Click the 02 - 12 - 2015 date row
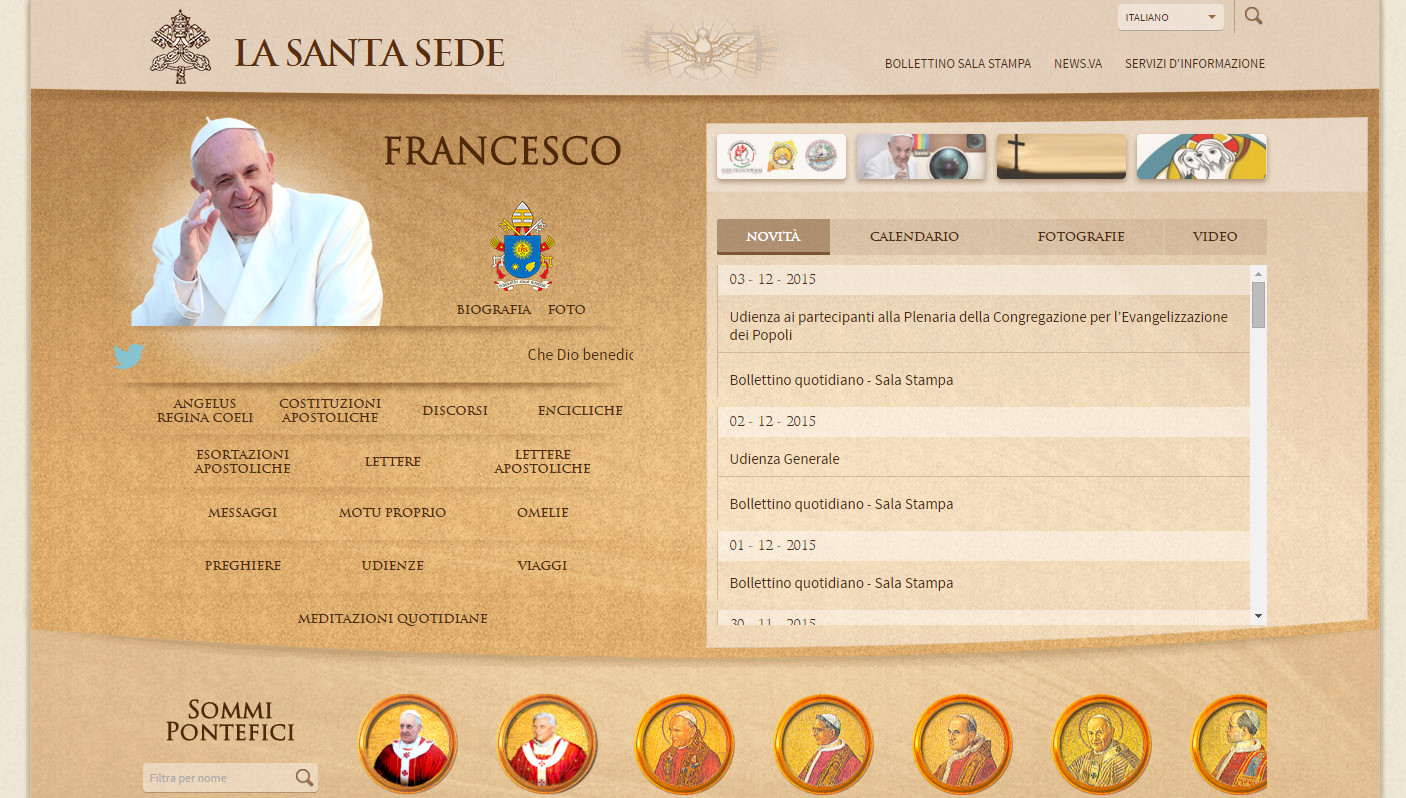This screenshot has width=1406, height=798. click(x=984, y=421)
